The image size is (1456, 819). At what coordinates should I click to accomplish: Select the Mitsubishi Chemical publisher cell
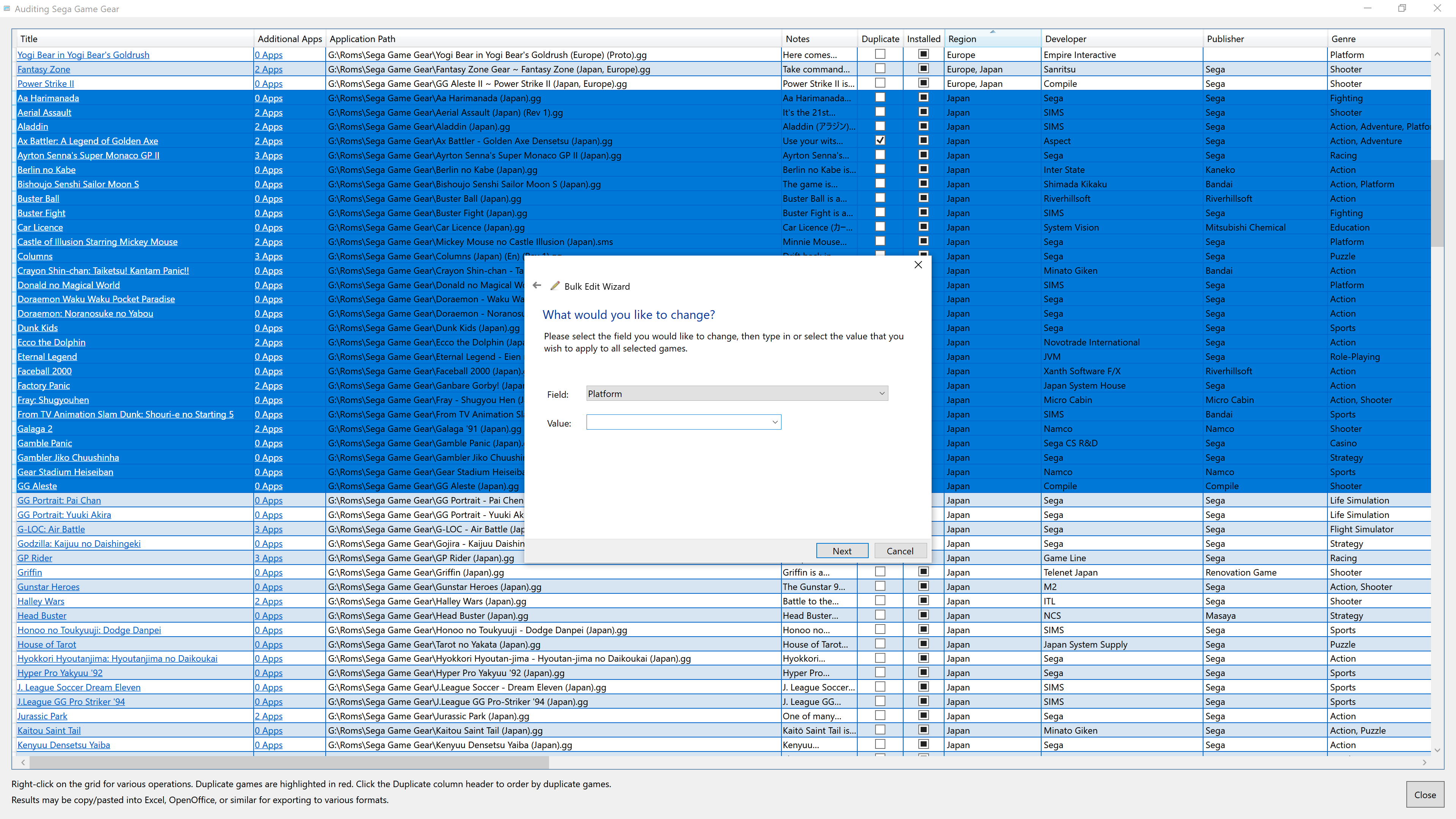tap(1265, 227)
